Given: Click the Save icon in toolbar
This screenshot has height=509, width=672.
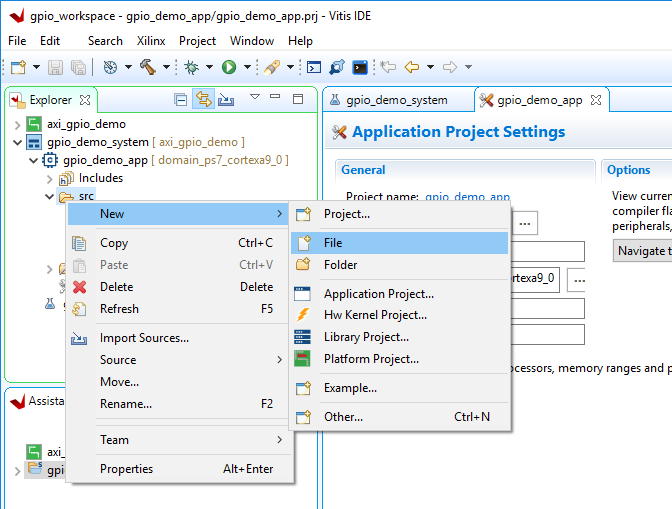Looking at the screenshot, I should 55,67.
